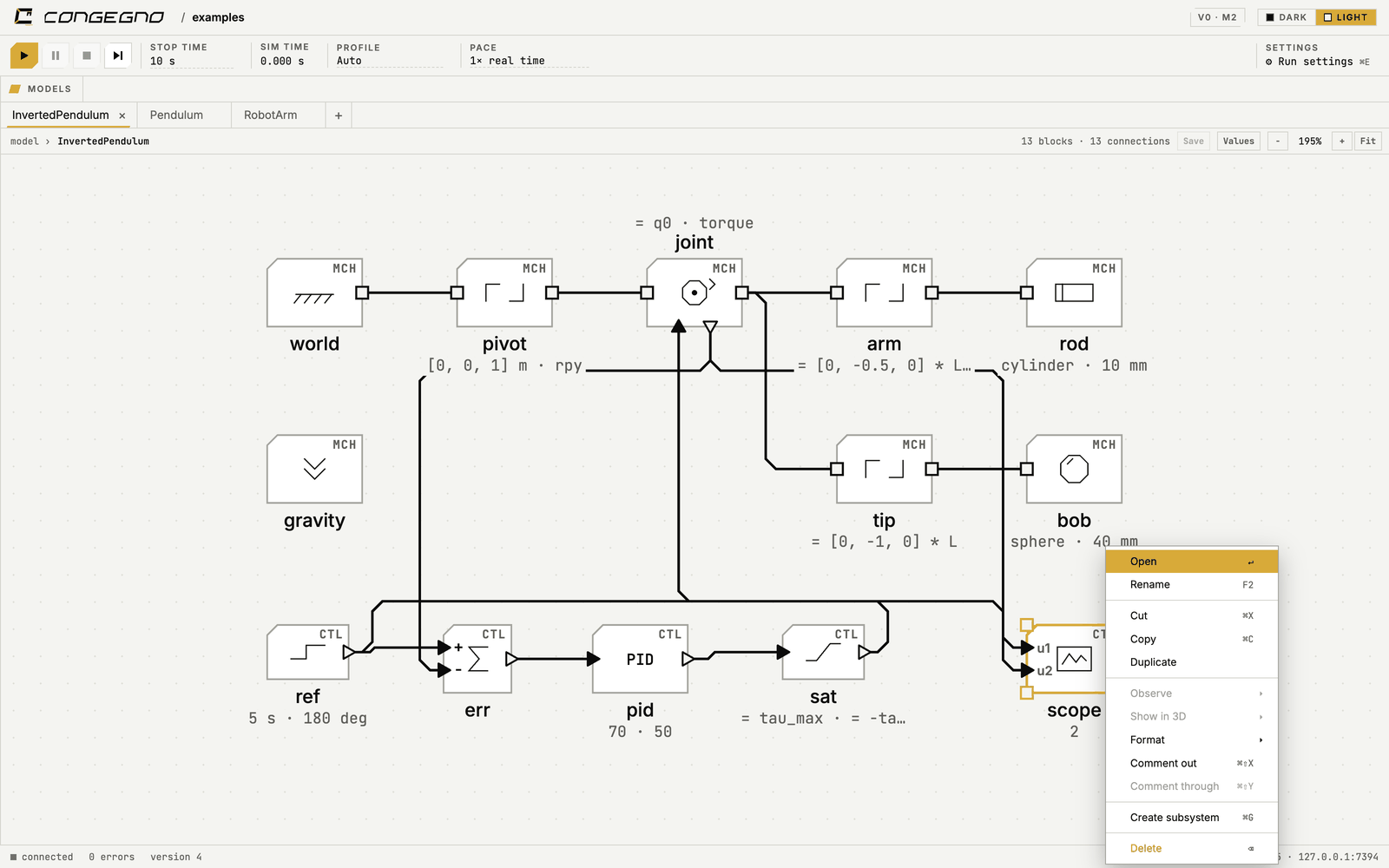Screen dimensions: 1389x868
Task: Choose Create subsystem from the context menu
Action: pyautogui.click(x=1192, y=818)
